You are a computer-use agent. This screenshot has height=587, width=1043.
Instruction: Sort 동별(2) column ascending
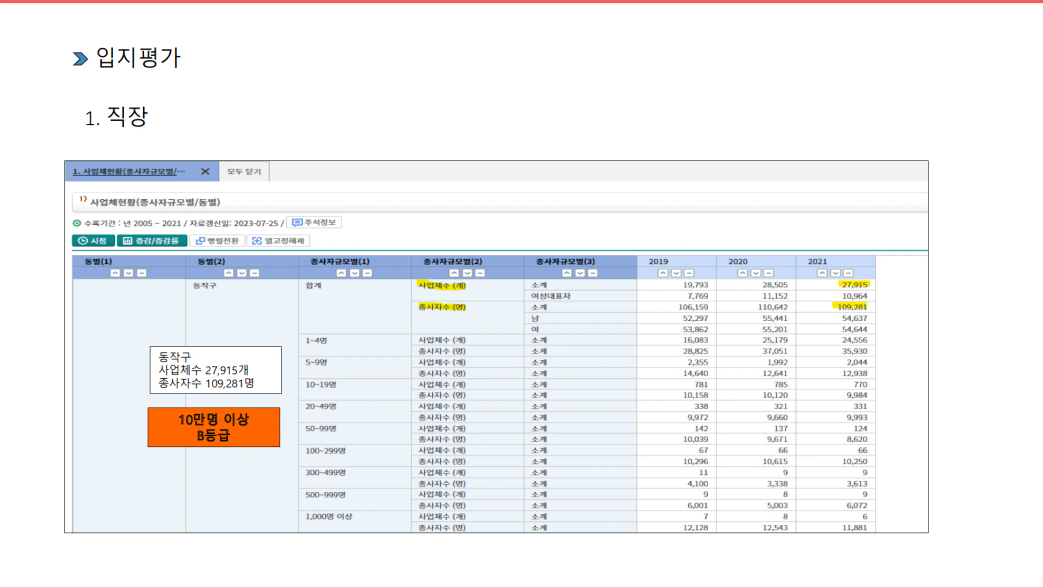[228, 273]
